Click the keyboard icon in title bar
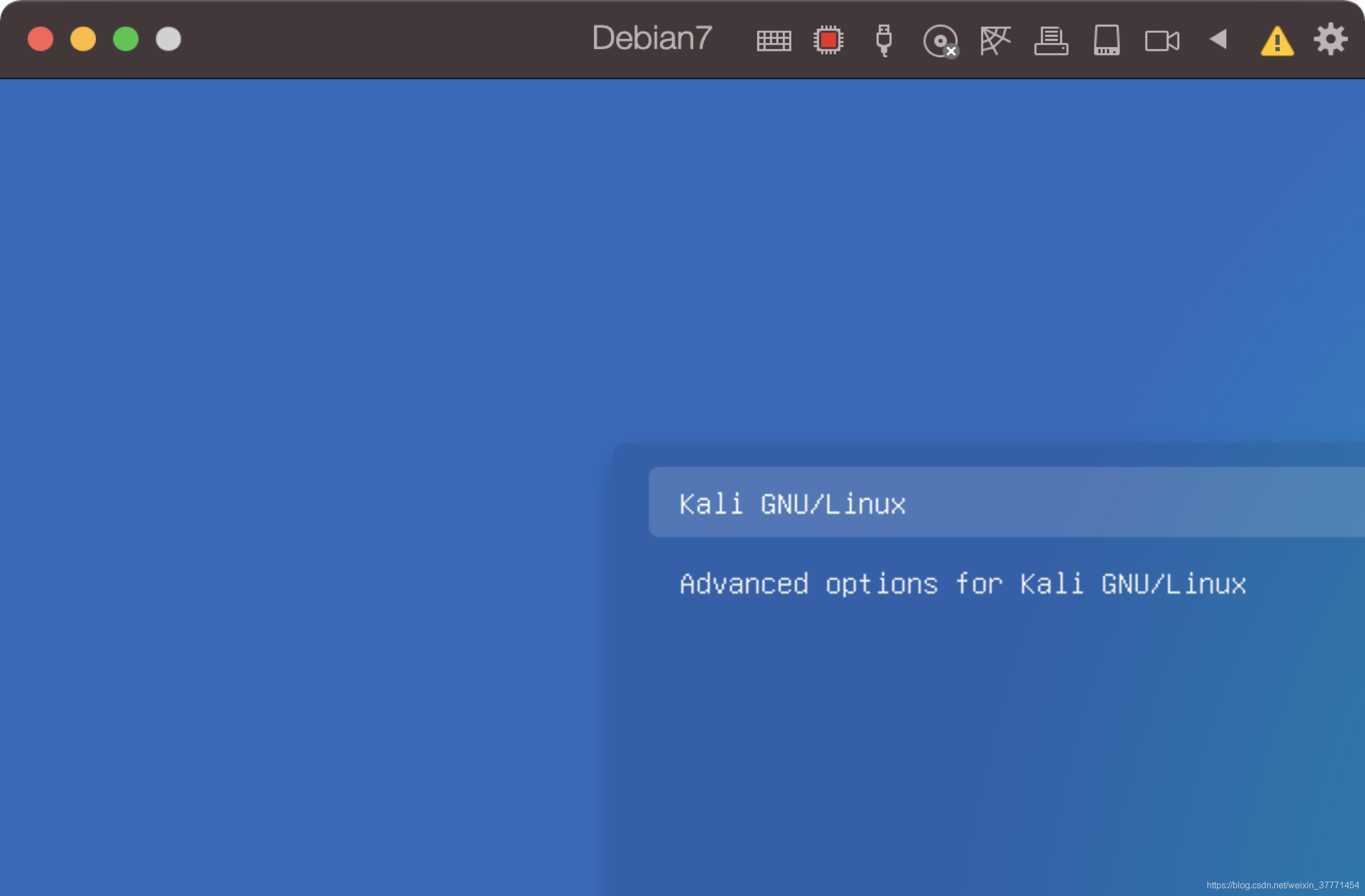The image size is (1365, 896). [774, 40]
